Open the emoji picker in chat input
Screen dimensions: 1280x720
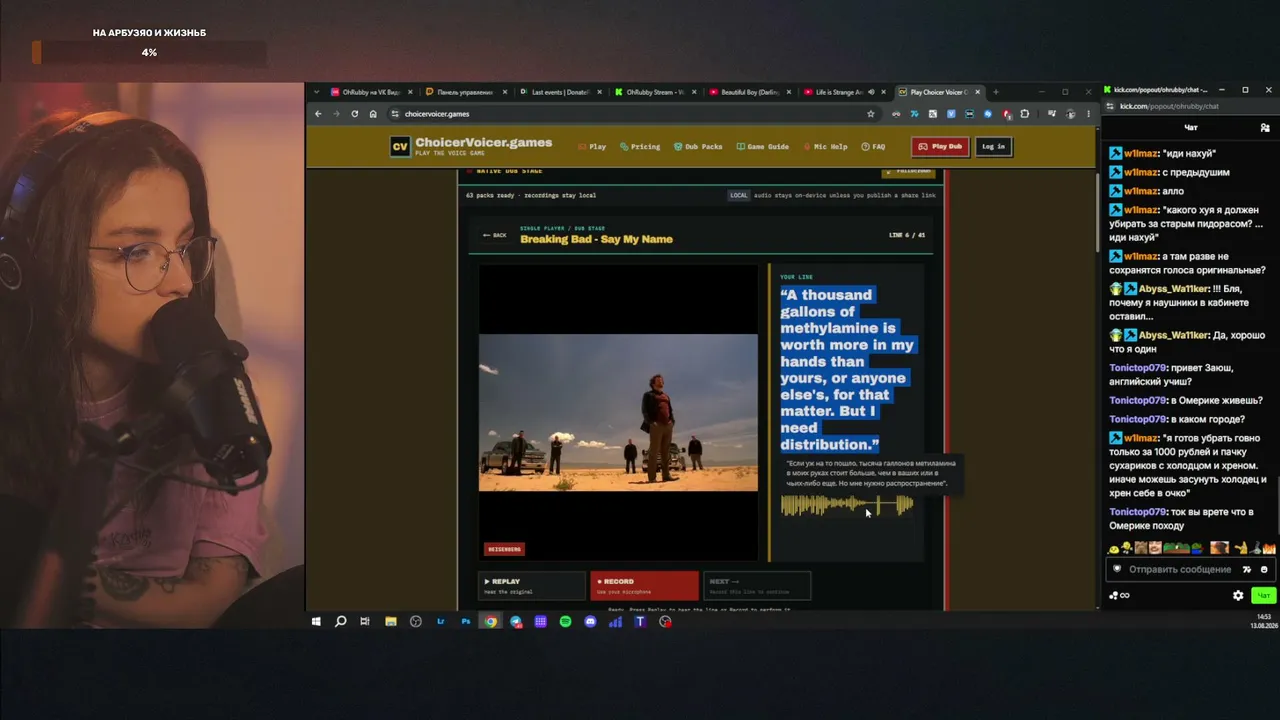[1264, 569]
